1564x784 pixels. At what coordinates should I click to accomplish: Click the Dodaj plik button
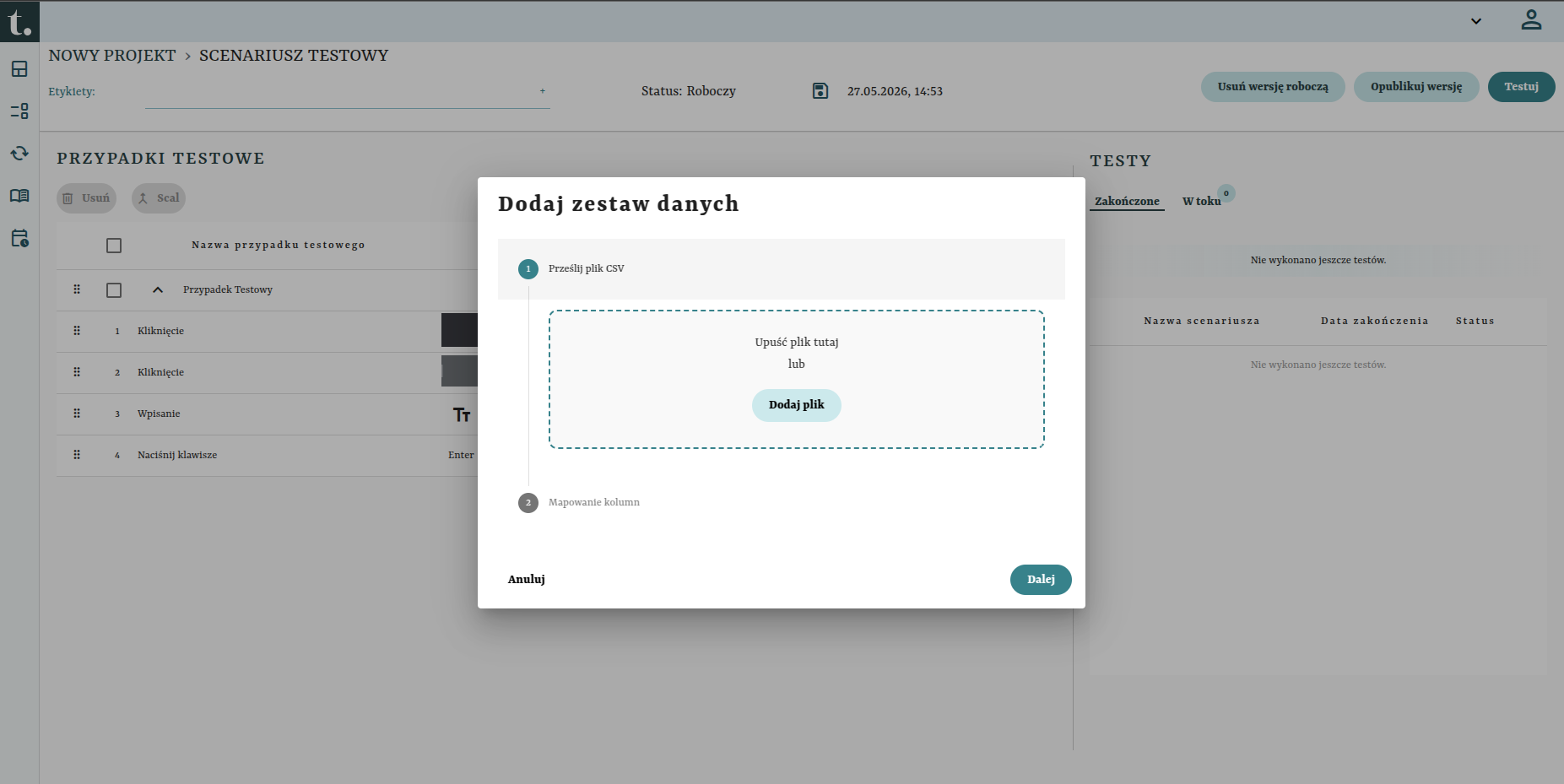click(797, 405)
